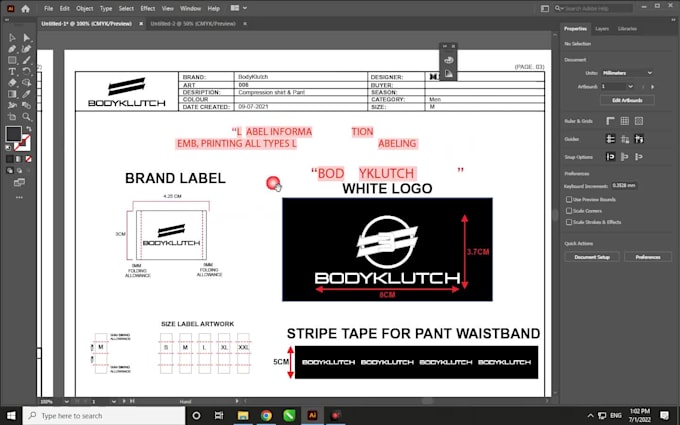680x425 pixels.
Task: Select the Symbol Sprayer tool
Action: 12,105
